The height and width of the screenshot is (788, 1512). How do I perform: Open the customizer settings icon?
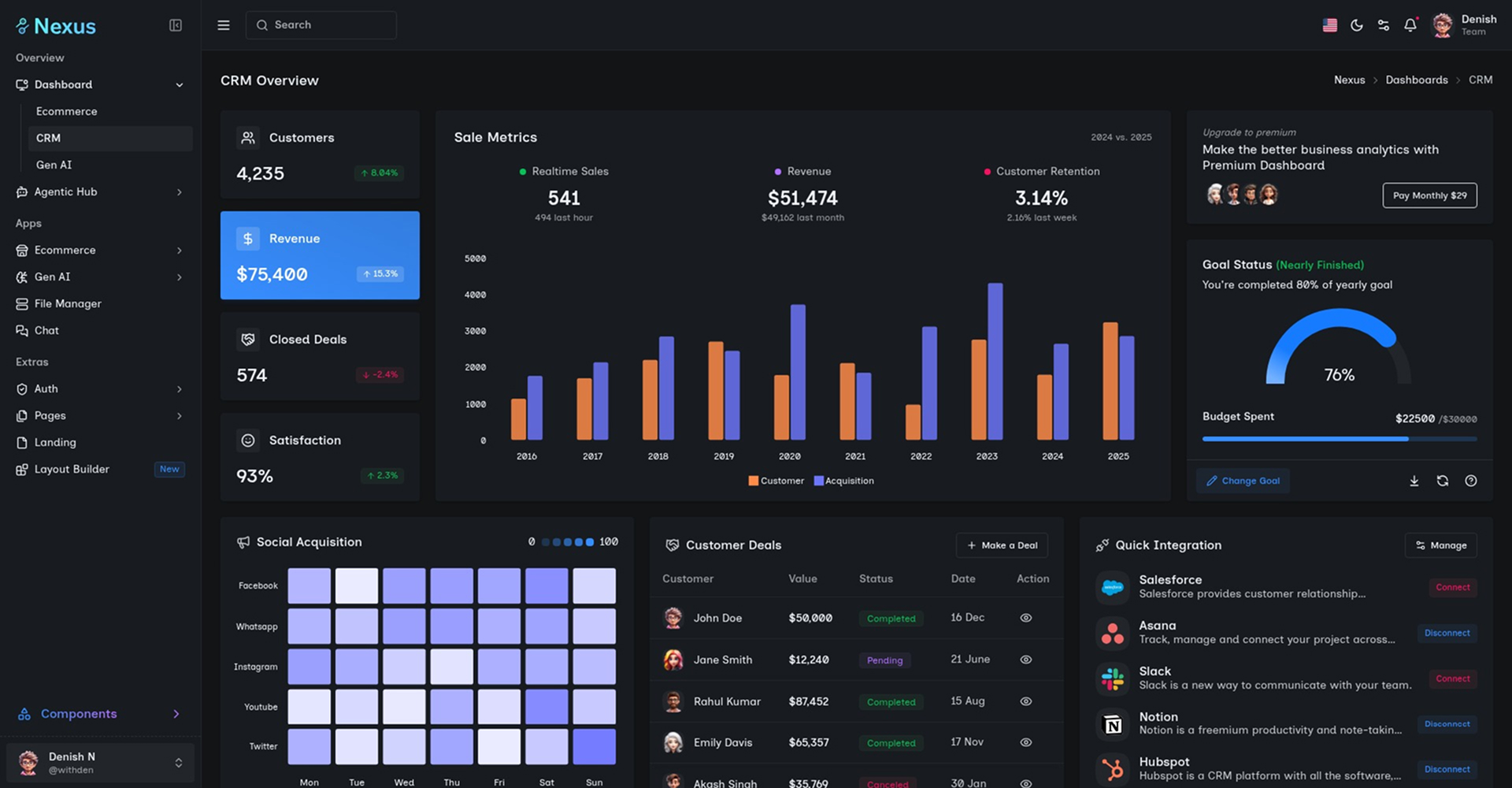(1384, 25)
